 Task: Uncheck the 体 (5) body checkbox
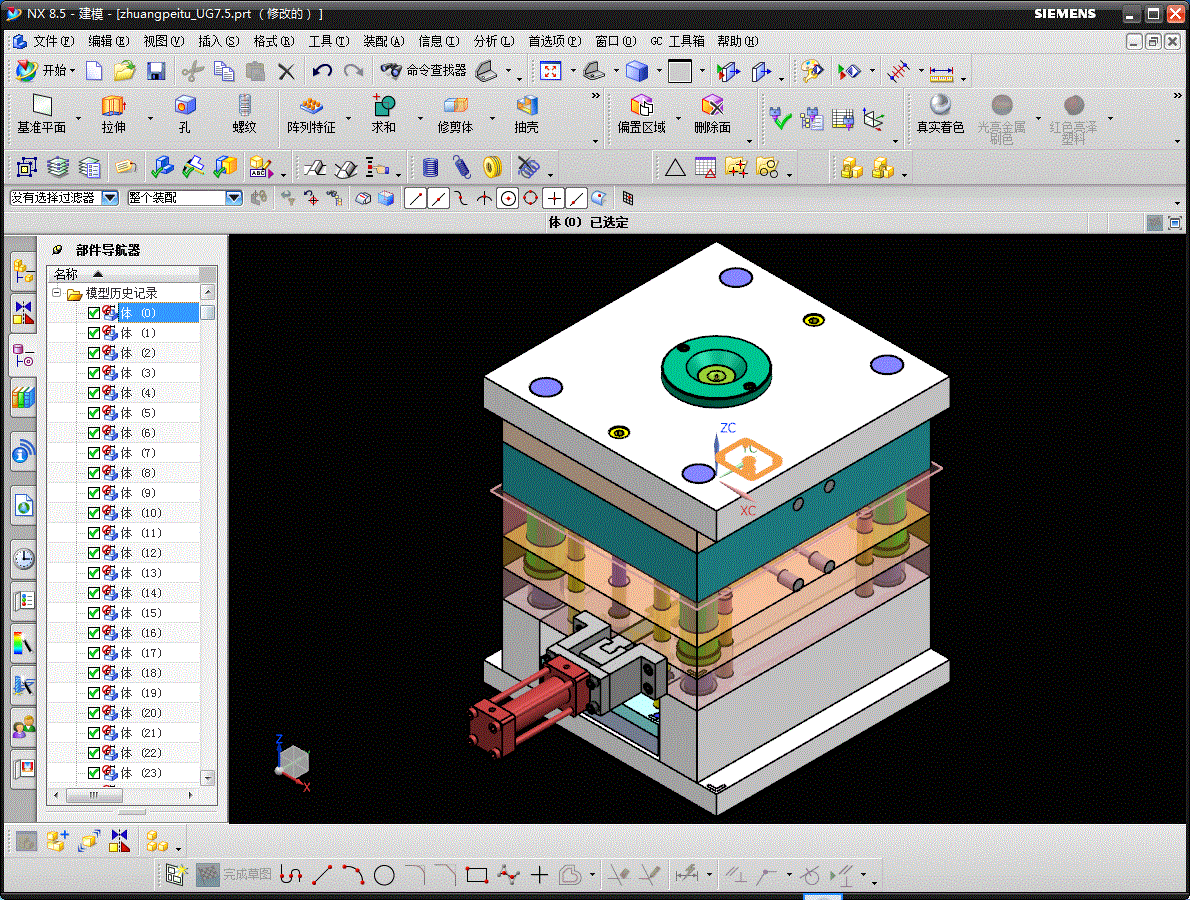point(94,413)
